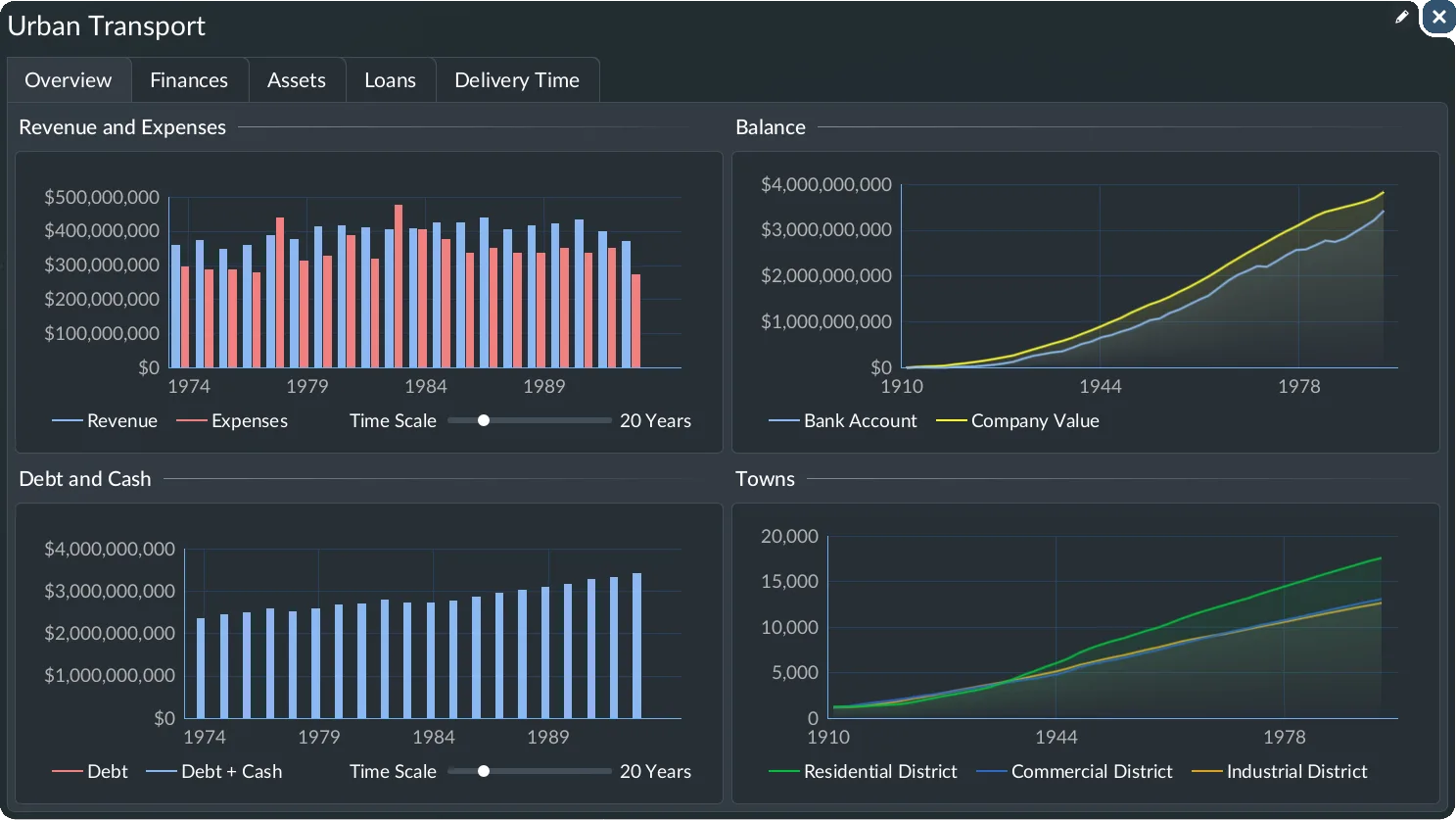Click the 20,000 axis label in Towns chart

(x=790, y=536)
